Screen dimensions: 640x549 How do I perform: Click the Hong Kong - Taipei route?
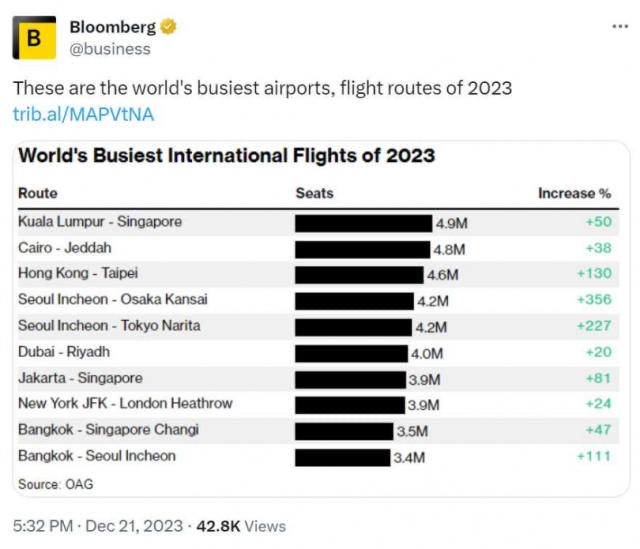tap(78, 273)
